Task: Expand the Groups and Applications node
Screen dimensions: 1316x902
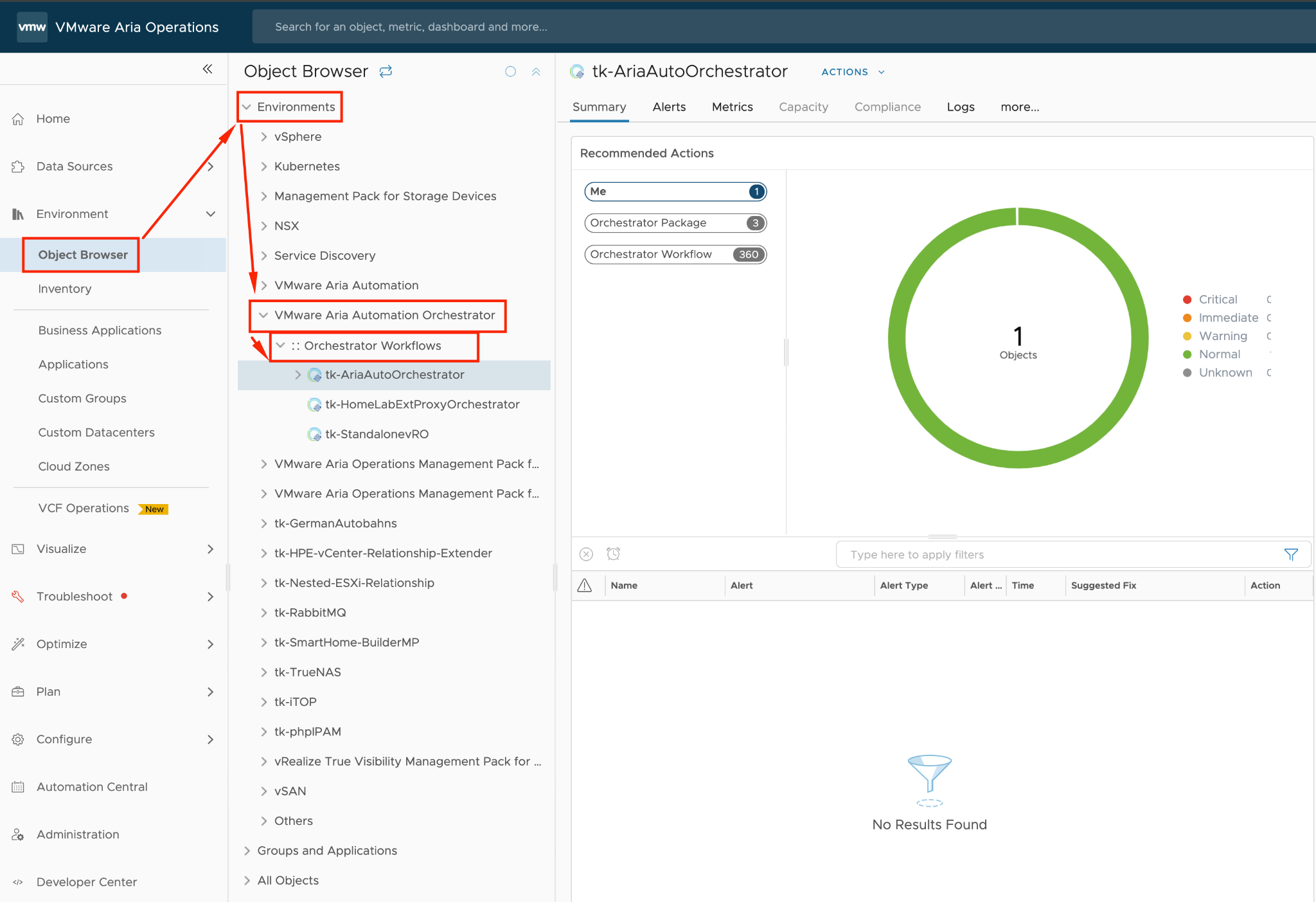Action: tap(247, 851)
